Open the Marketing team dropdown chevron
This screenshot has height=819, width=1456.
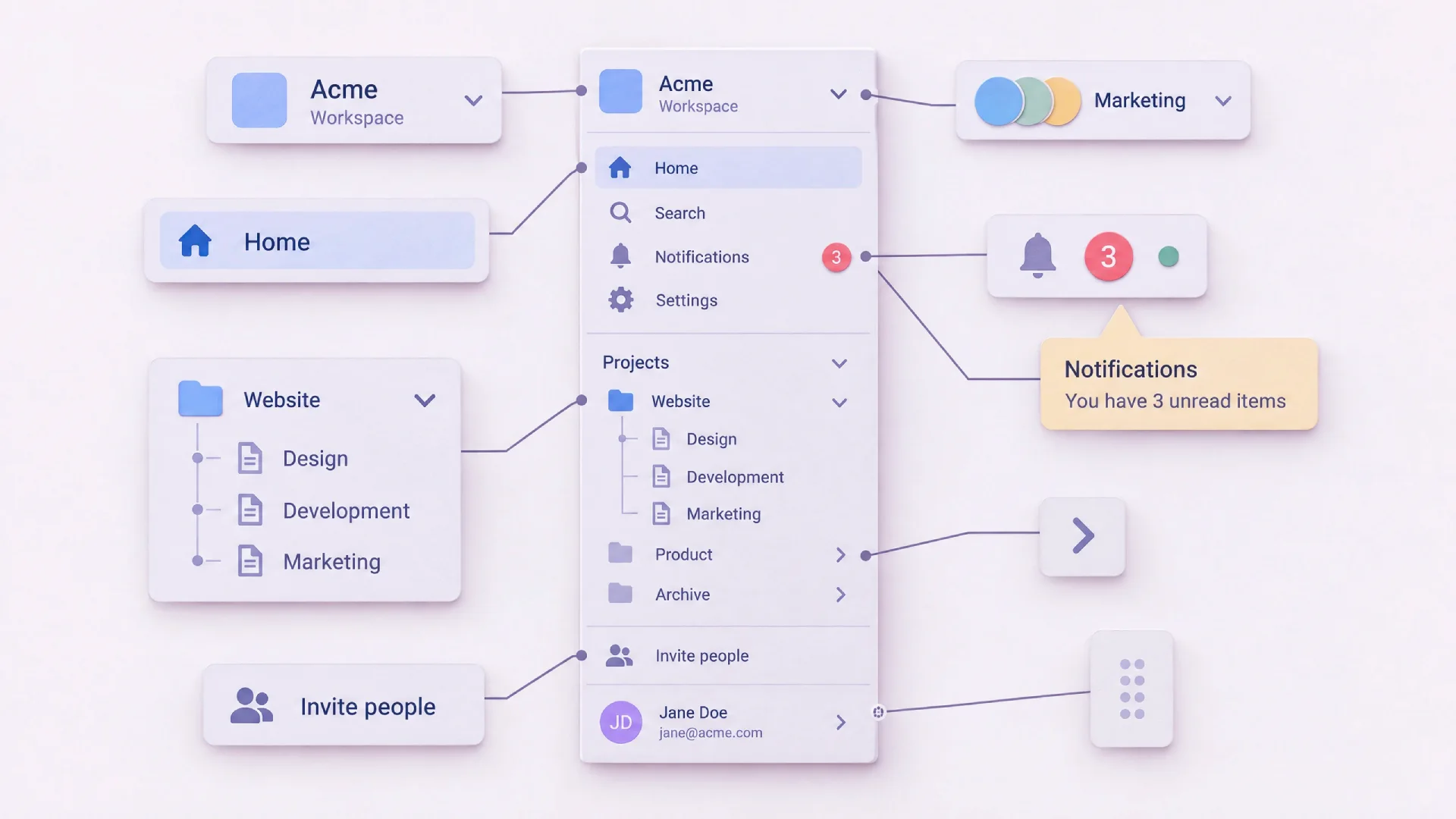click(1223, 101)
